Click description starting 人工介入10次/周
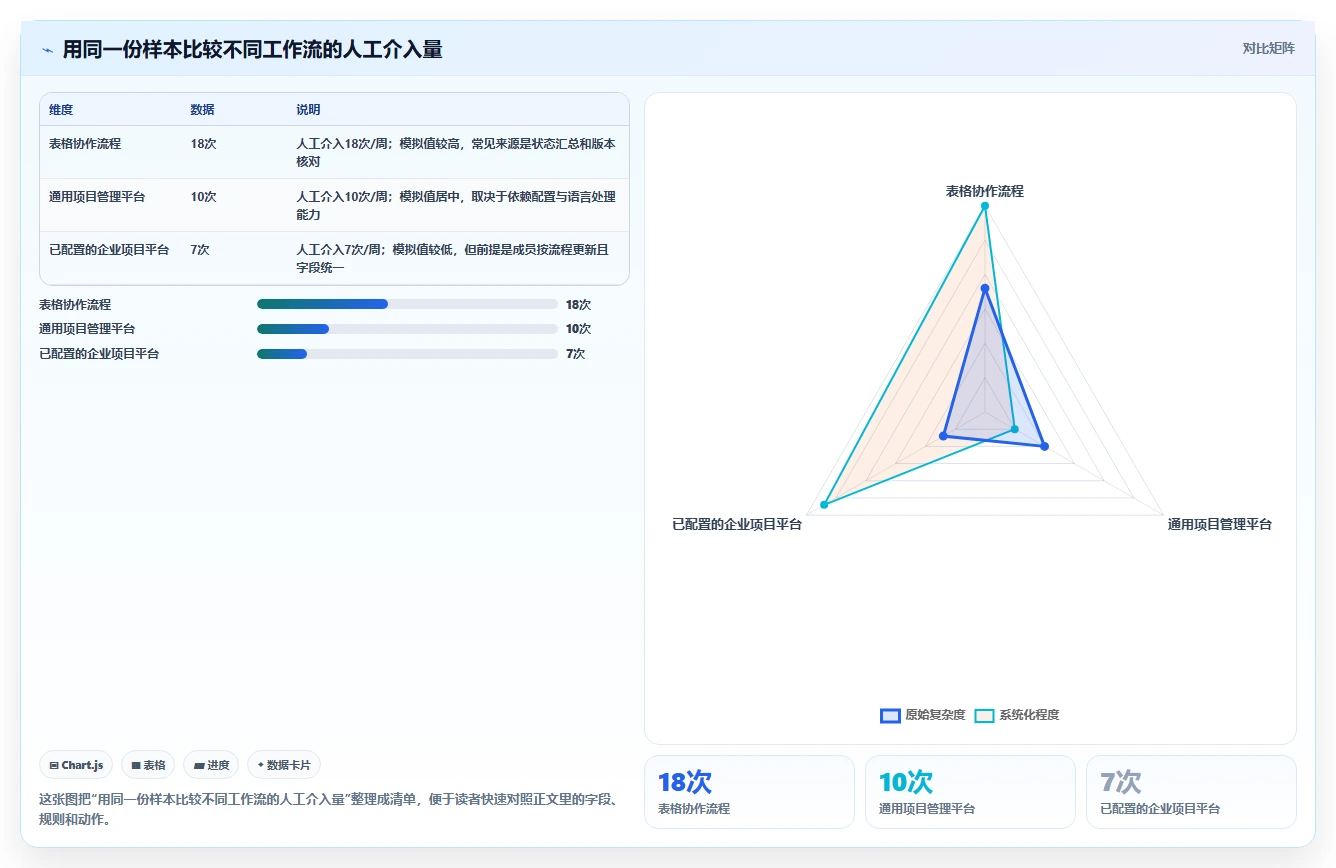 [456, 205]
